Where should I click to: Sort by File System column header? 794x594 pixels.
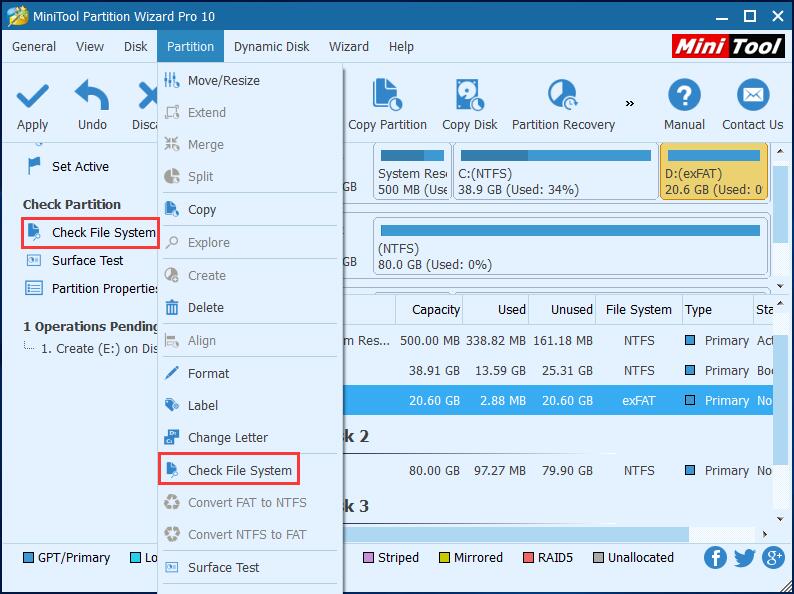[639, 309]
